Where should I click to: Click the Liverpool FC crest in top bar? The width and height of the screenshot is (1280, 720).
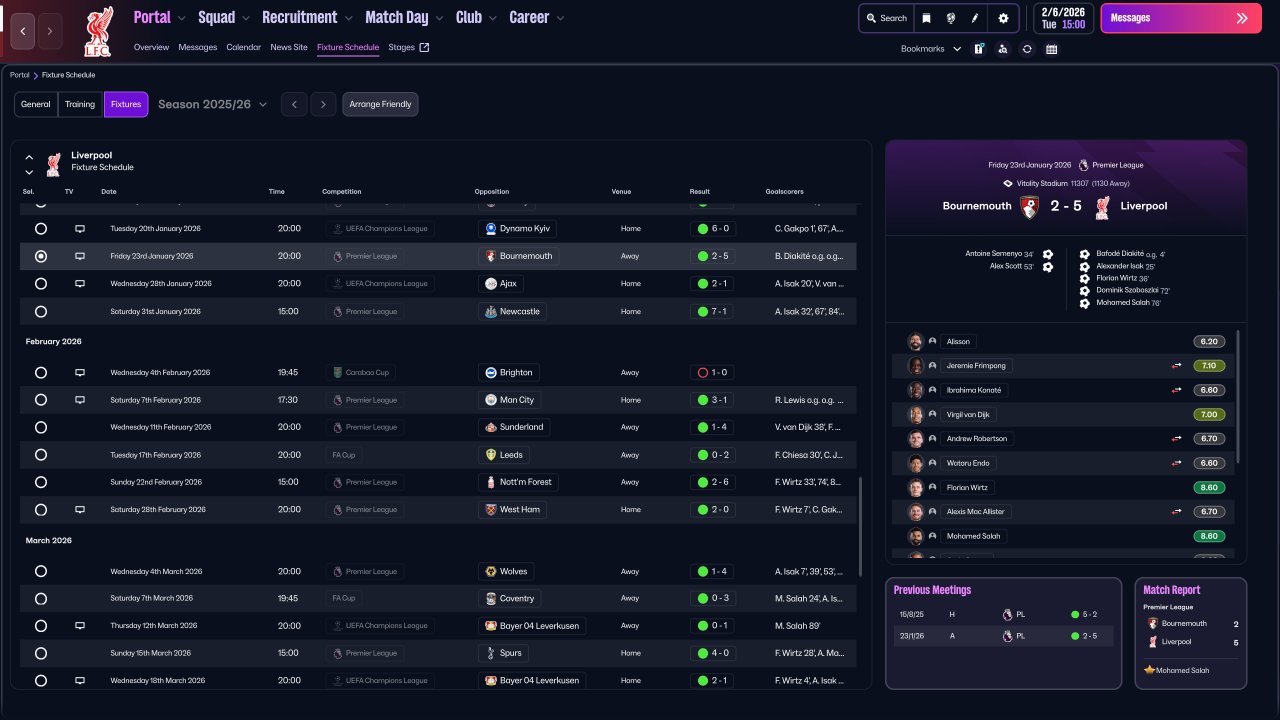click(x=98, y=31)
